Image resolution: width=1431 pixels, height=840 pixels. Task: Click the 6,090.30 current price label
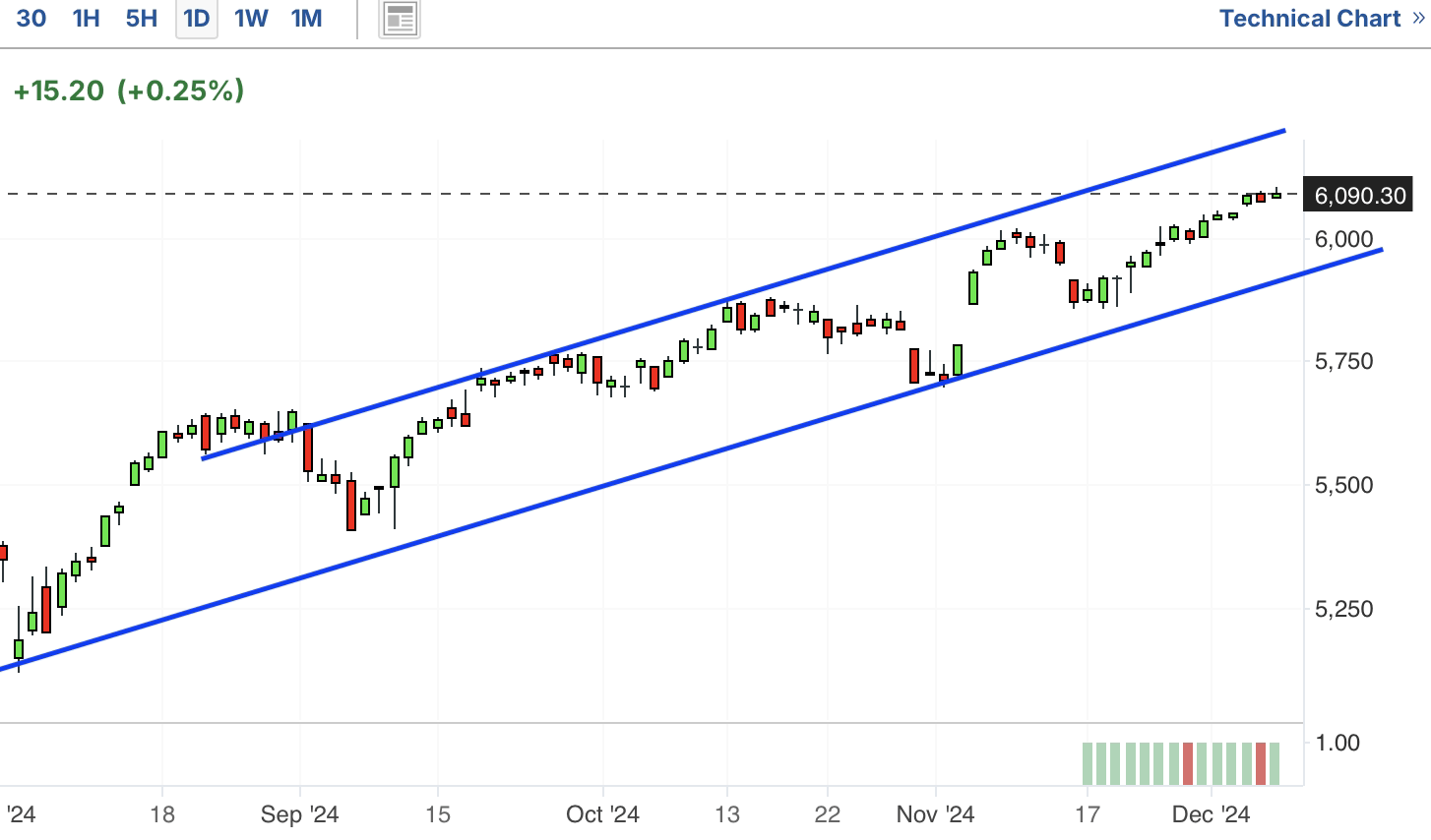coord(1359,195)
